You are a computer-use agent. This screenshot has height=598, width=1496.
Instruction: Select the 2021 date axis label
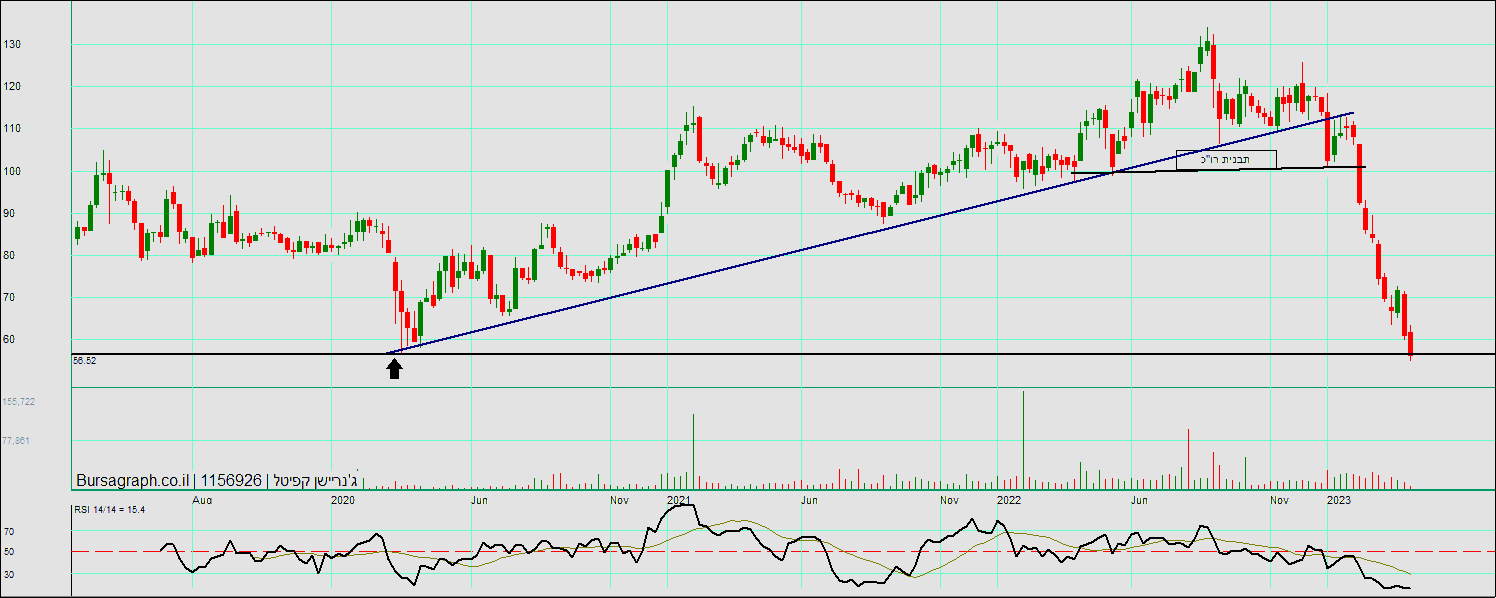(678, 498)
